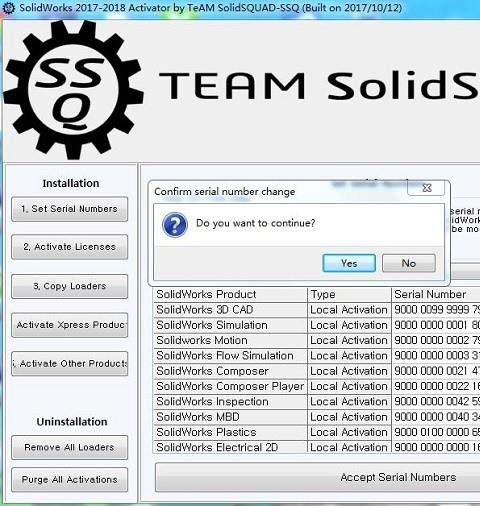Confirm the serial change with Yes
480x506 pixels.
pos(349,263)
